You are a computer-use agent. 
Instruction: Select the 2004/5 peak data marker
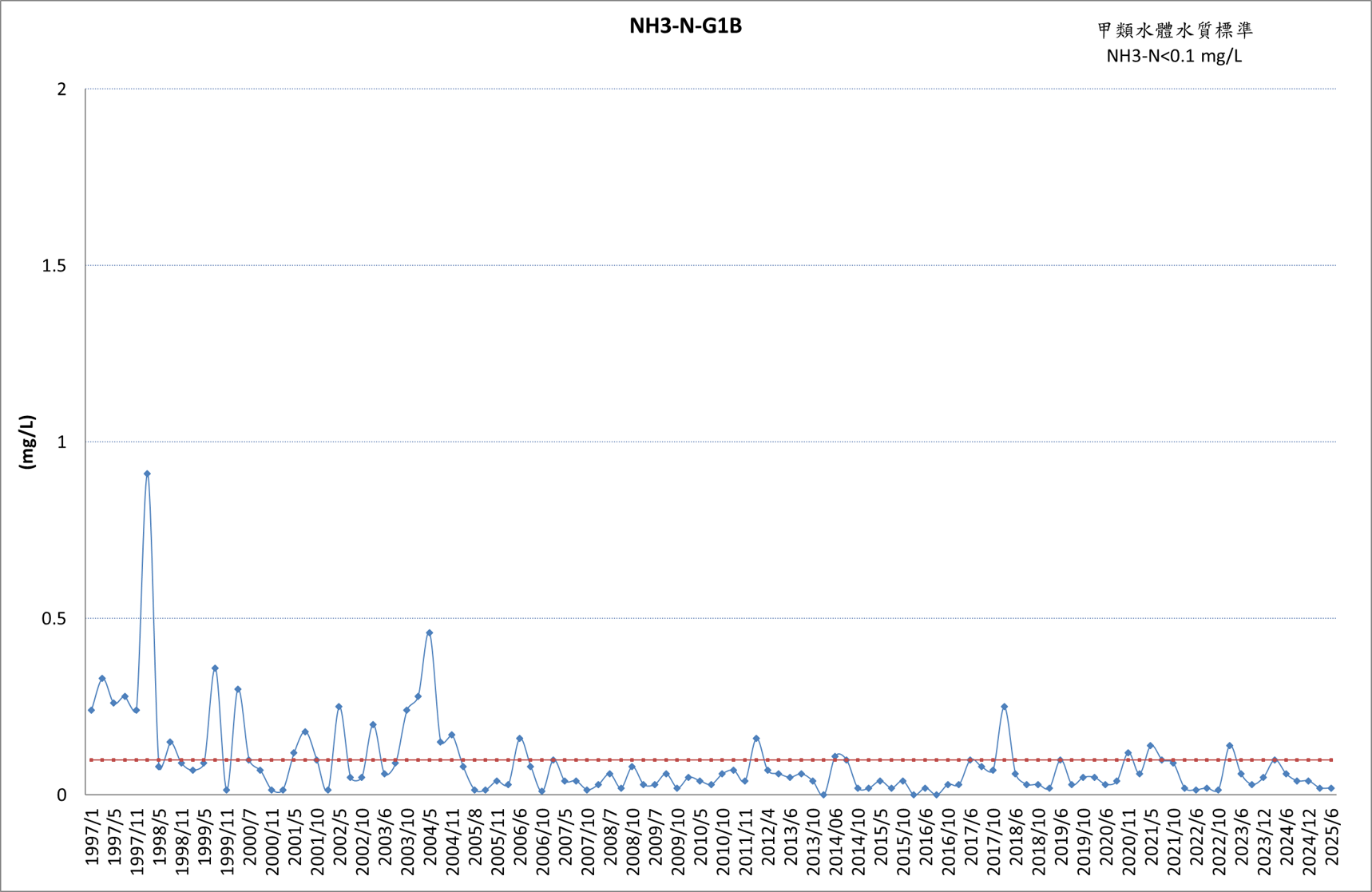[x=430, y=632]
